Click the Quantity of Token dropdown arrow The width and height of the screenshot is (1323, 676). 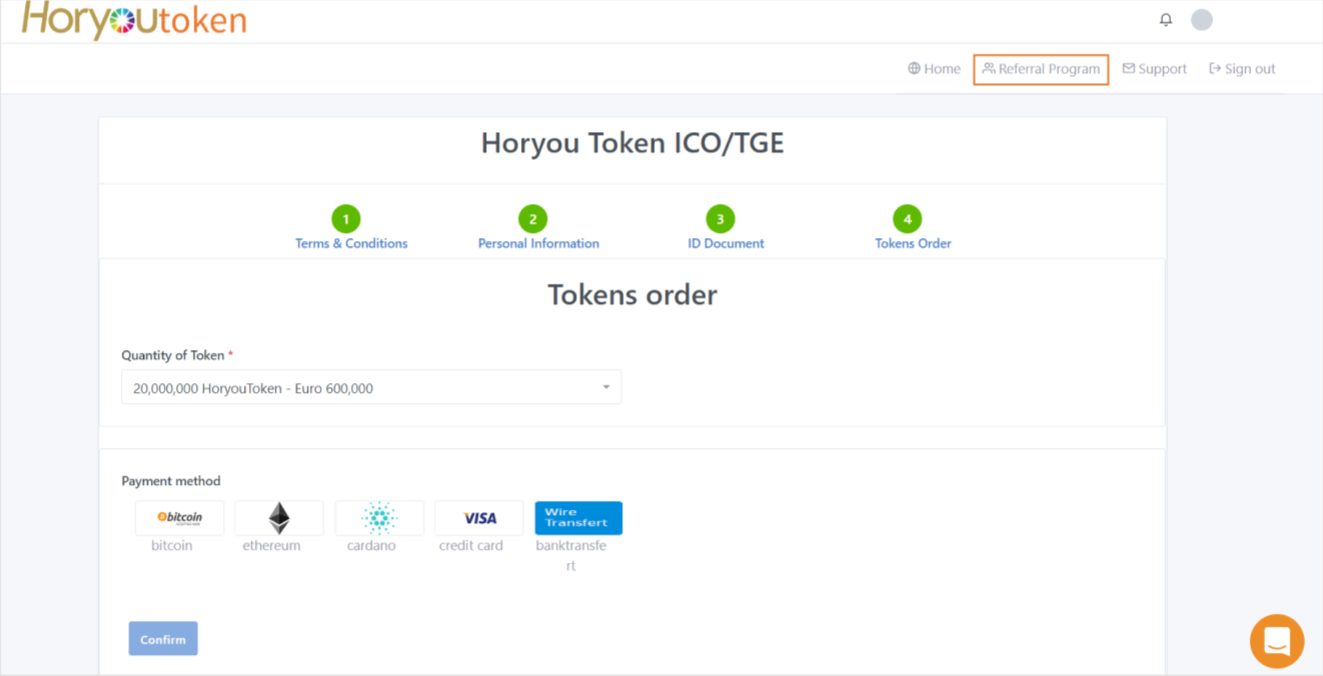[606, 388]
